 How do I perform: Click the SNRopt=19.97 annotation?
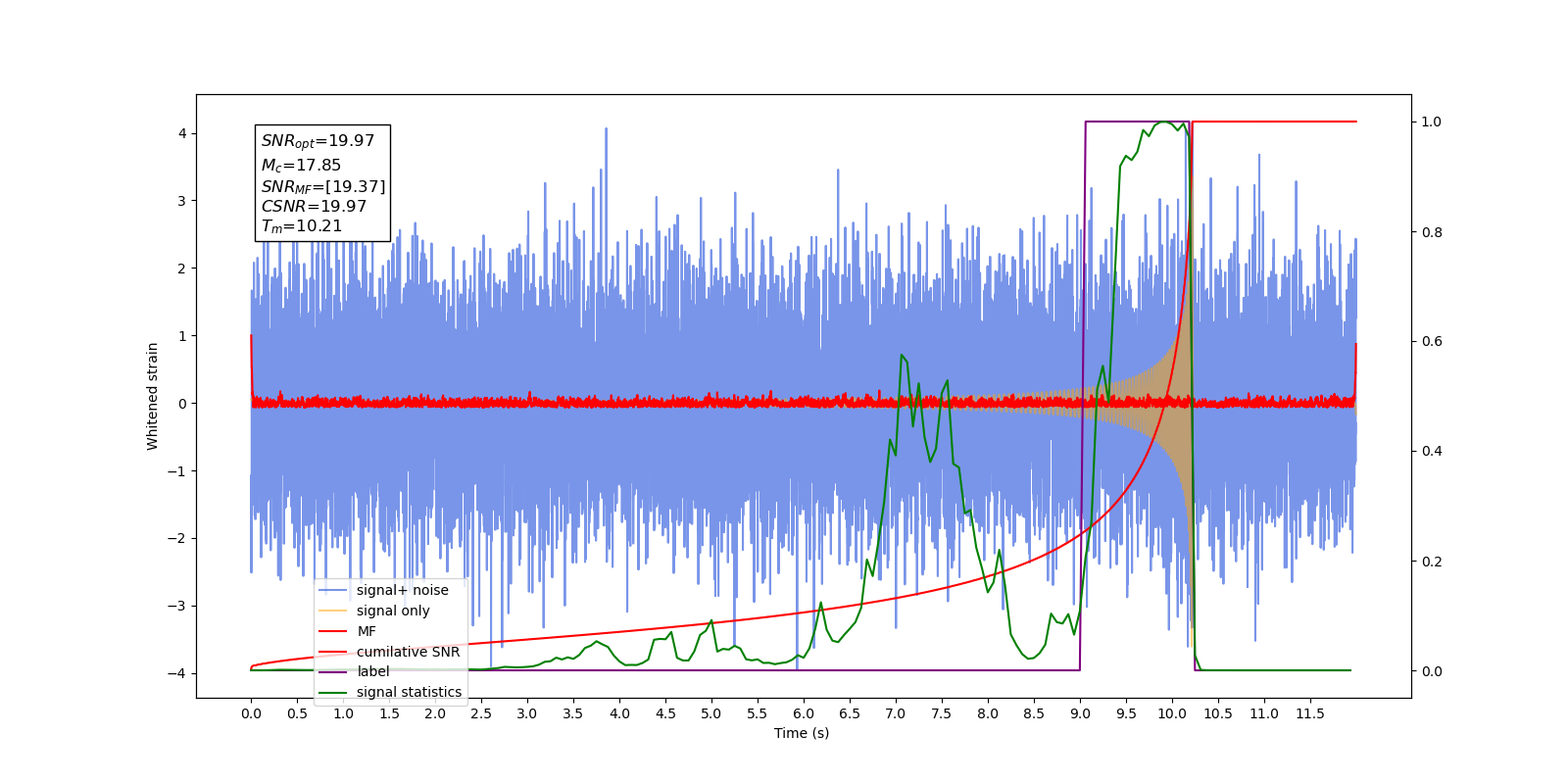[318, 141]
